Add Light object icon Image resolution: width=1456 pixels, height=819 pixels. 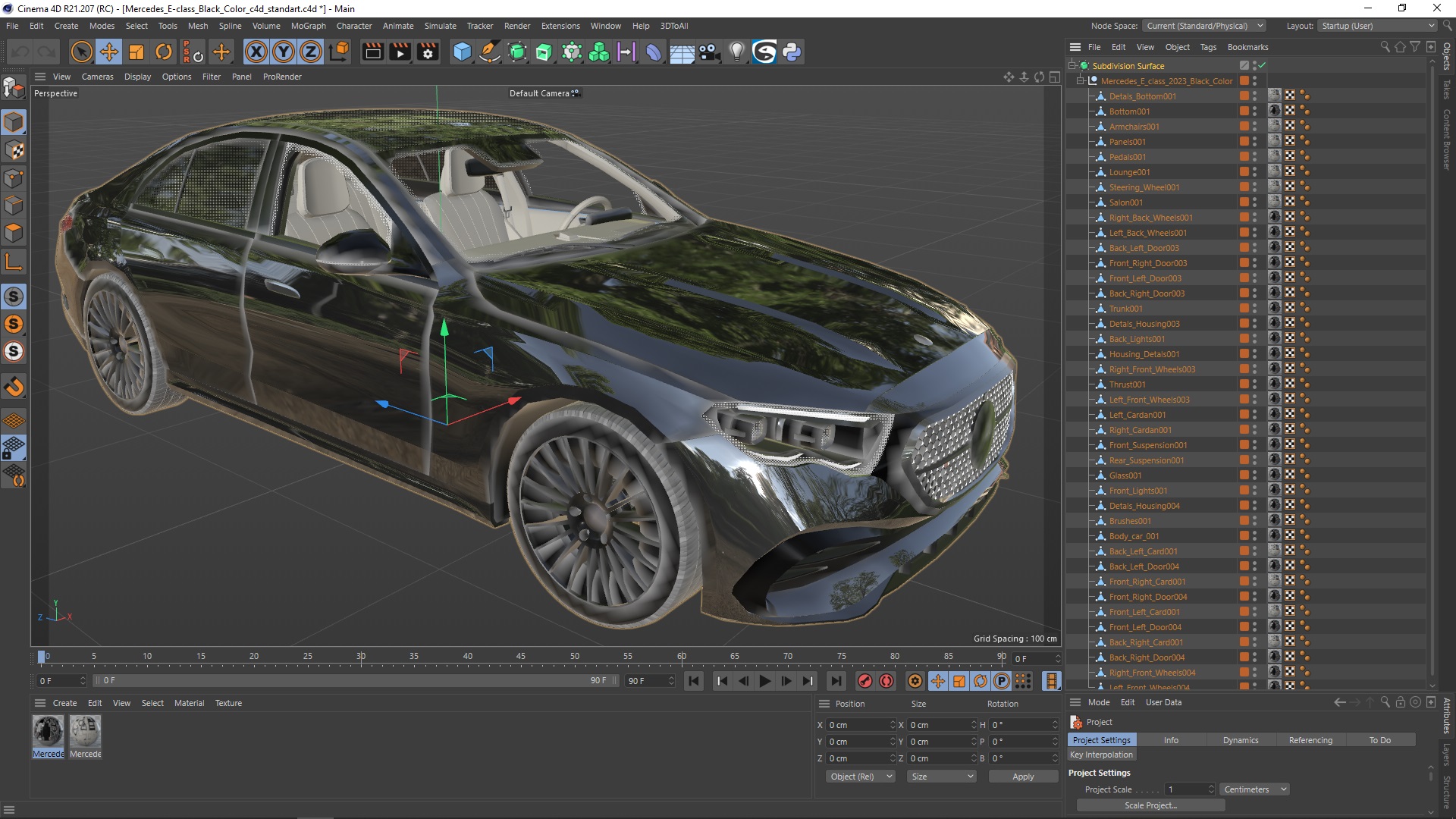click(x=736, y=52)
